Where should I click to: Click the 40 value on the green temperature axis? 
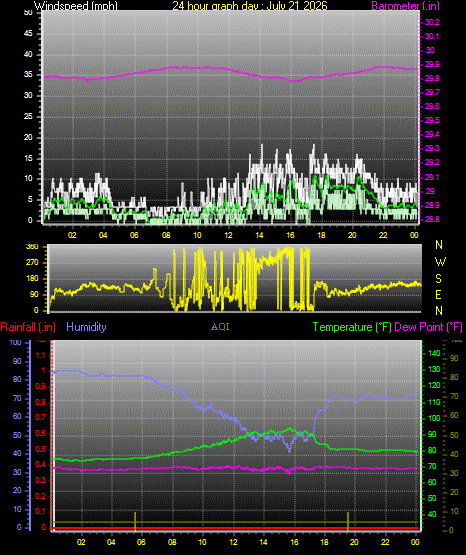tap(432, 514)
